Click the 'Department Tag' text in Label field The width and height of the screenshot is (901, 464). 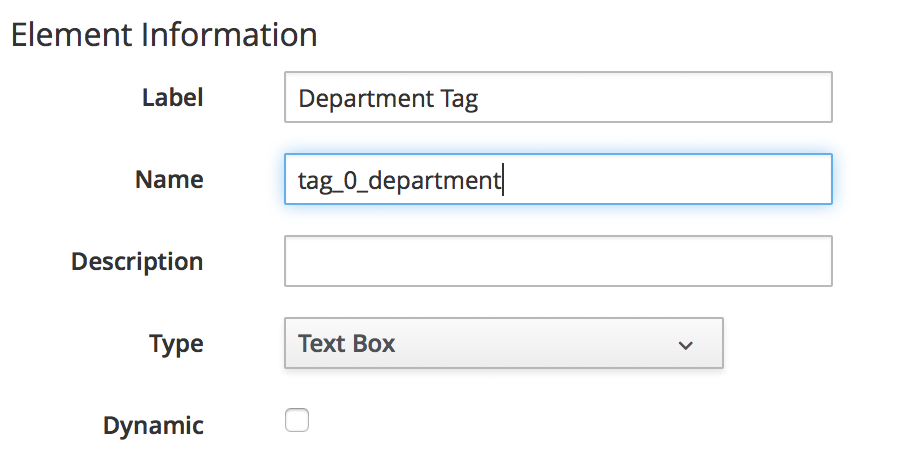tap(388, 99)
